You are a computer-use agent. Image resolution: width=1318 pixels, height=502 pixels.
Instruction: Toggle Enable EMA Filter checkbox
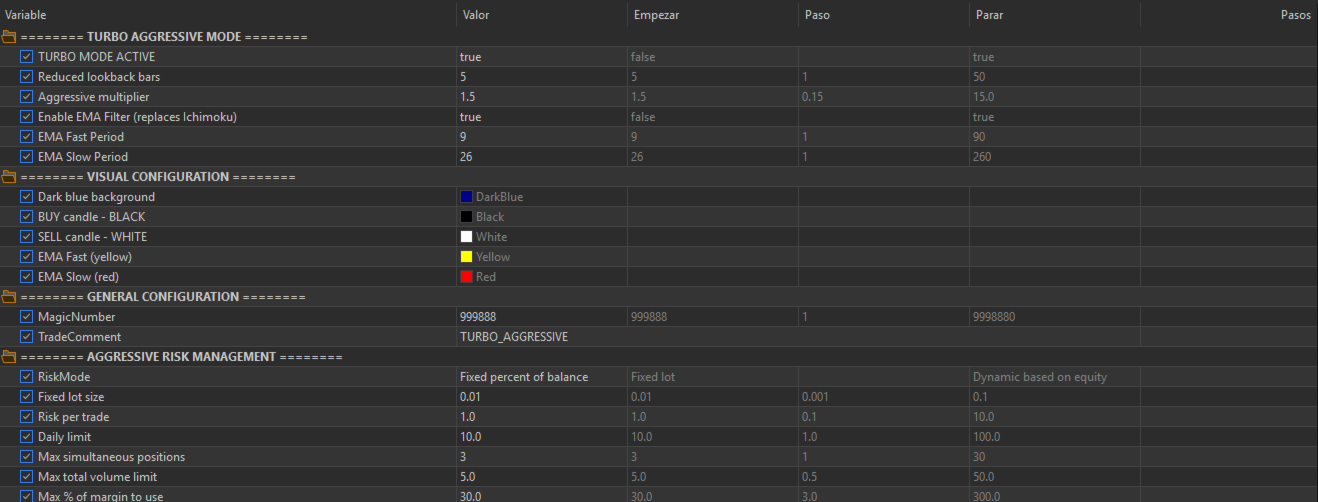point(27,117)
